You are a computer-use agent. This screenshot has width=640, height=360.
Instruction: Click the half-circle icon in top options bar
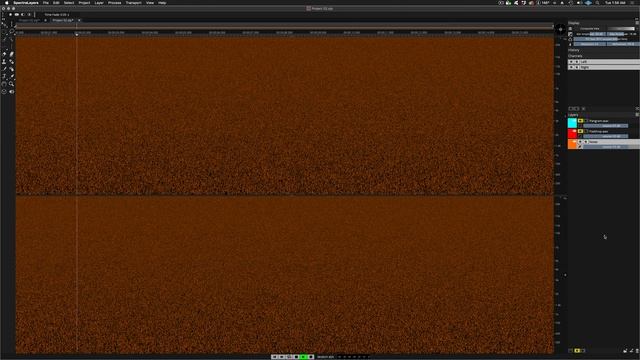[x=23, y=15]
